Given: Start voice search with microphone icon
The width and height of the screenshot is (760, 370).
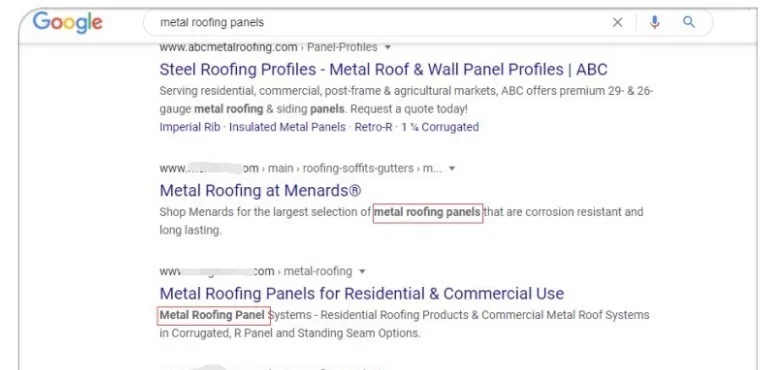Looking at the screenshot, I should click(x=655, y=22).
